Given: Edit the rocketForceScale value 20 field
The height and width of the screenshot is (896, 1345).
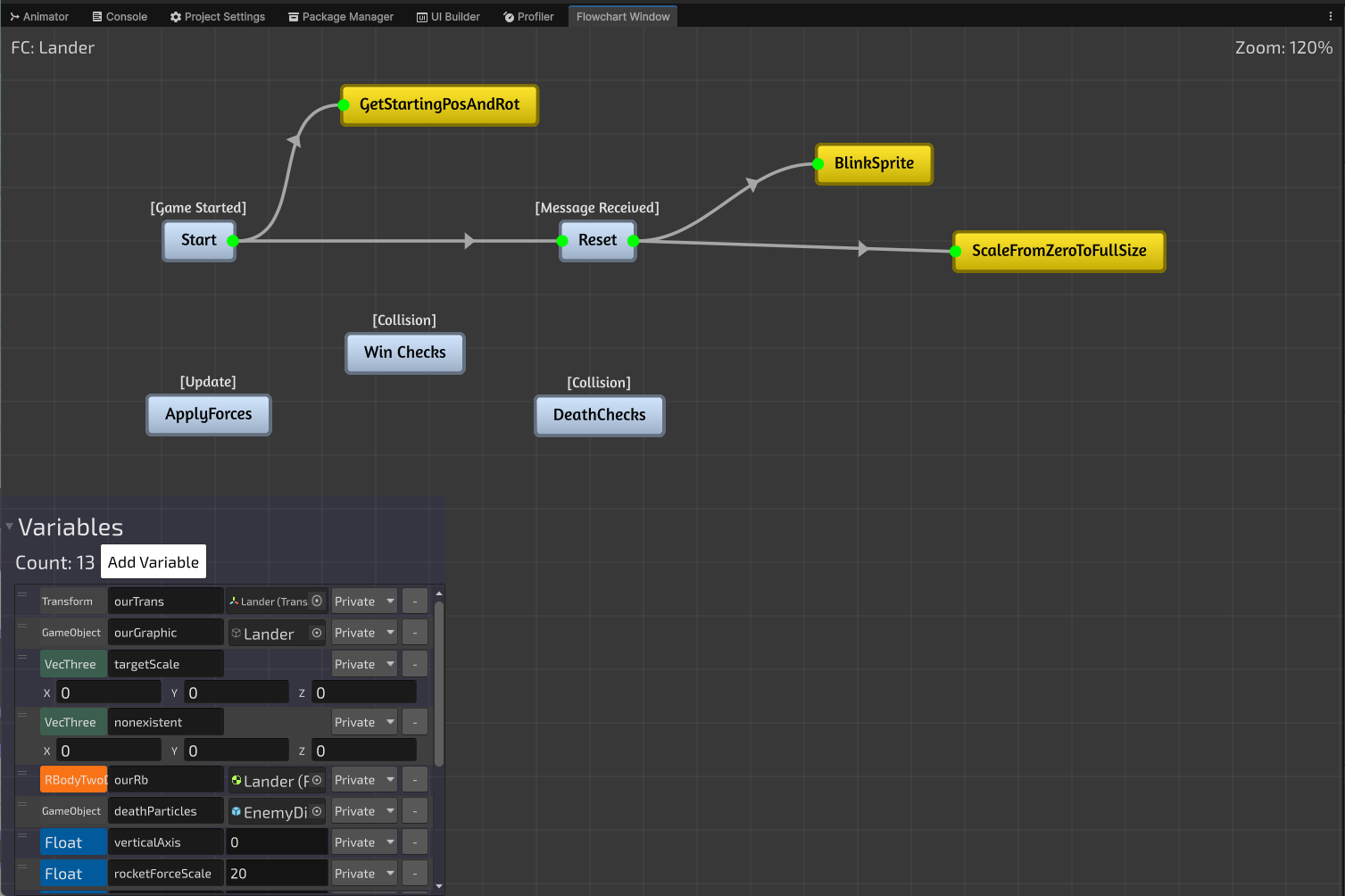Looking at the screenshot, I should coord(277,874).
